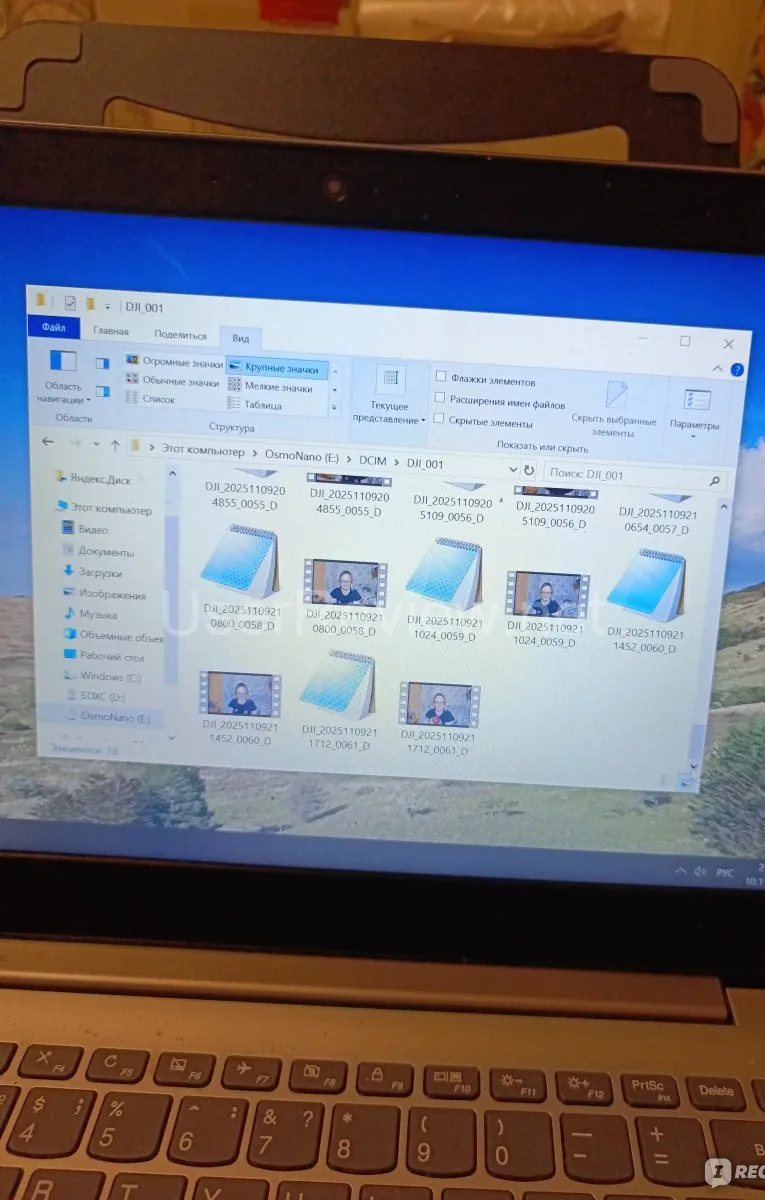Viewport: 765px width, 1200px height.
Task: Click the back arrow navigation icon
Action: [47, 441]
